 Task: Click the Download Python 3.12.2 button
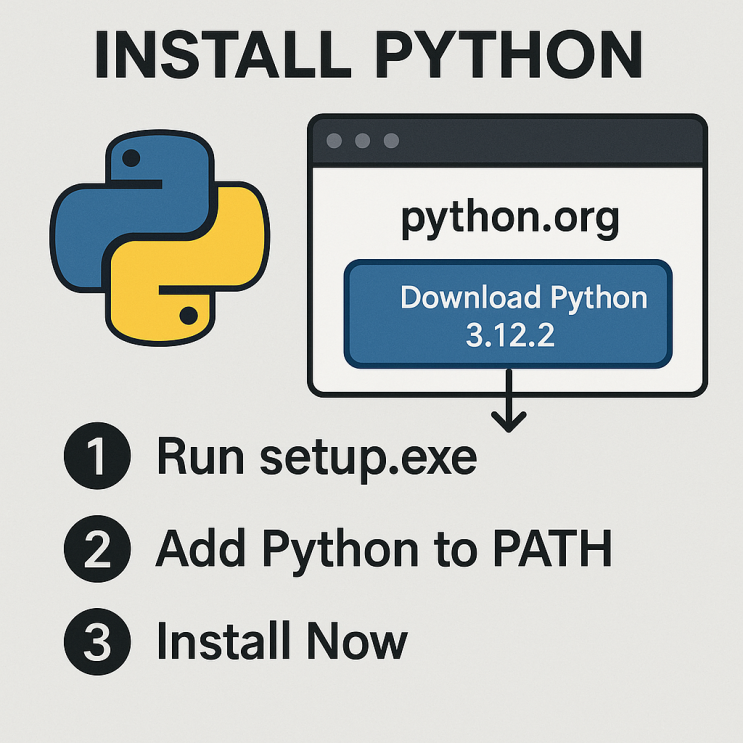click(507, 314)
